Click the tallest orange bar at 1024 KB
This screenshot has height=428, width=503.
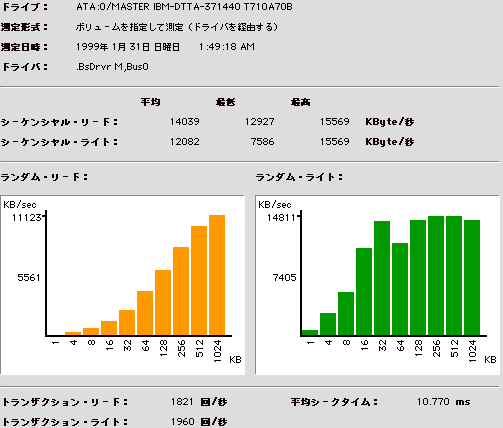(x=217, y=275)
